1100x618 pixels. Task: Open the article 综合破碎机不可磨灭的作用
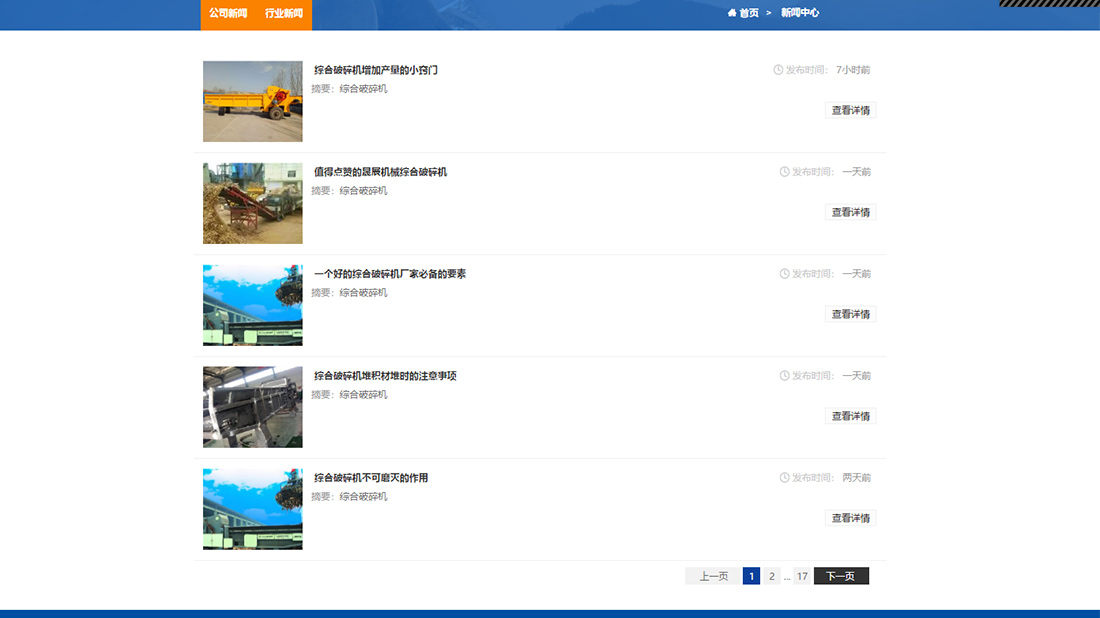[371, 478]
